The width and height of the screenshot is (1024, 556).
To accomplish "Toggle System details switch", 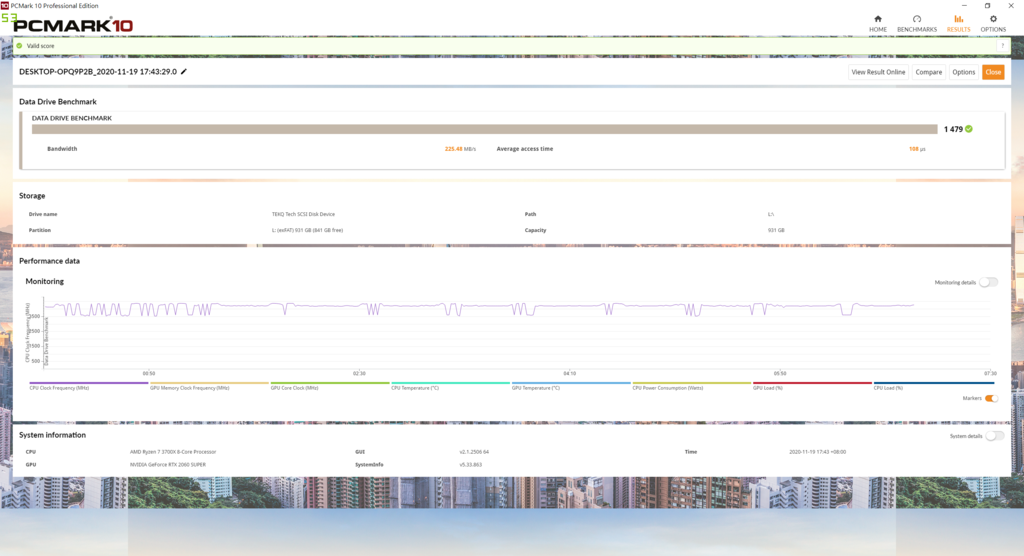I will (x=995, y=436).
